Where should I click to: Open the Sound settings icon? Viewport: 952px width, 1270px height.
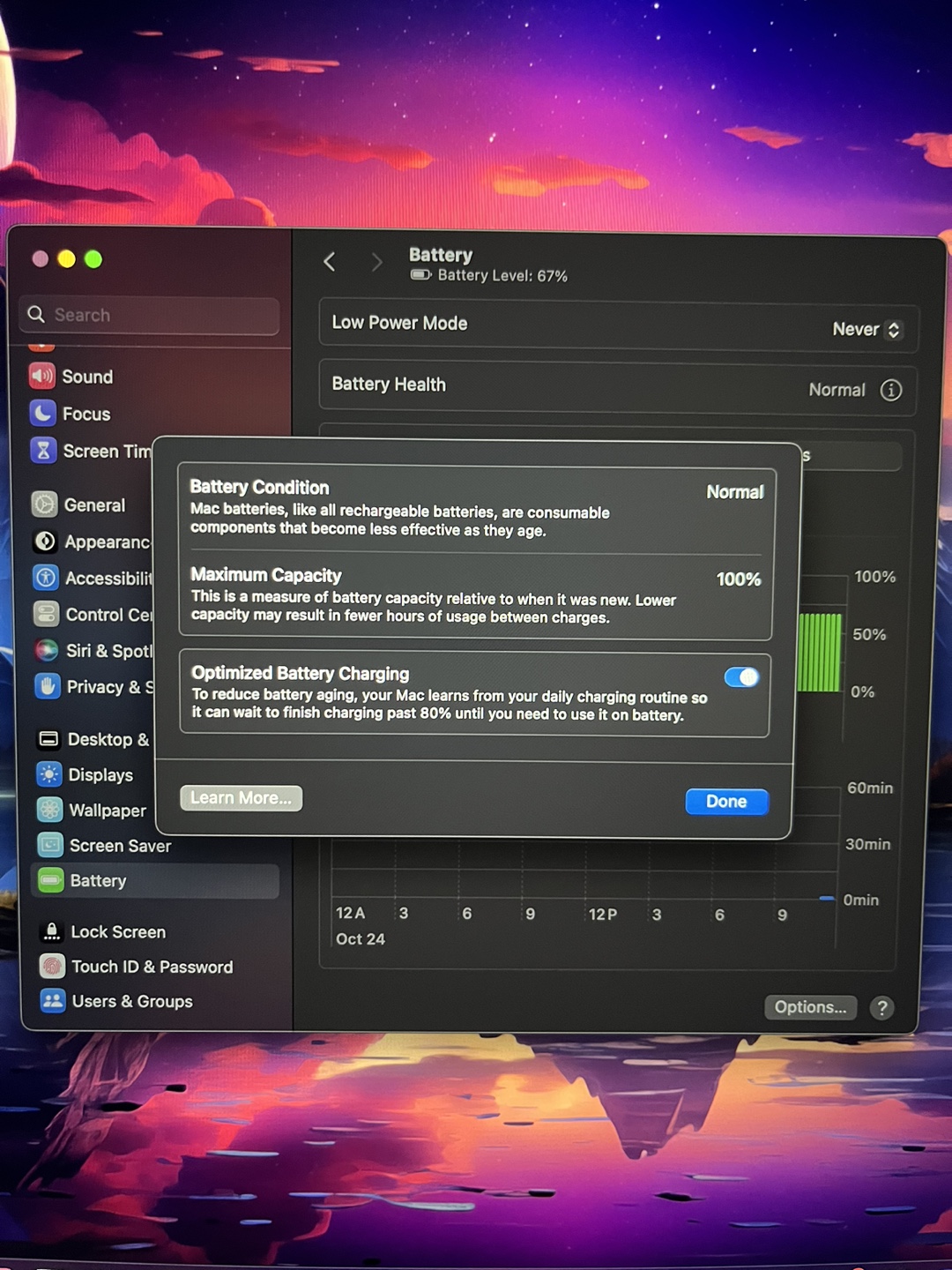pos(41,377)
